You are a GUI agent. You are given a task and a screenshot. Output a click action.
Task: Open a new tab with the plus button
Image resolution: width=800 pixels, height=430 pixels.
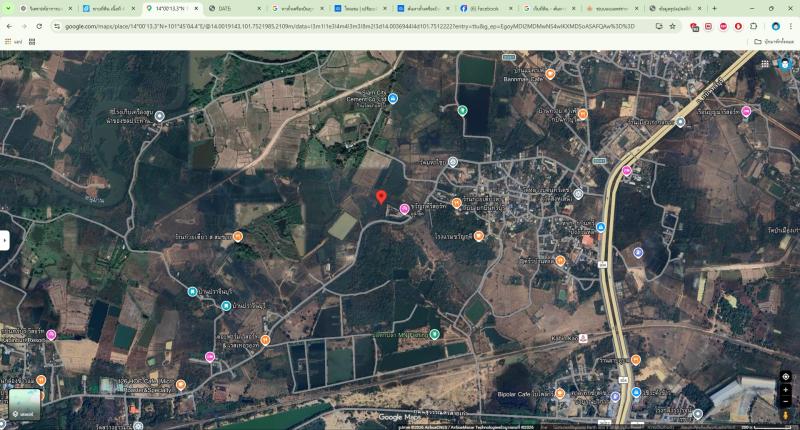point(714,9)
